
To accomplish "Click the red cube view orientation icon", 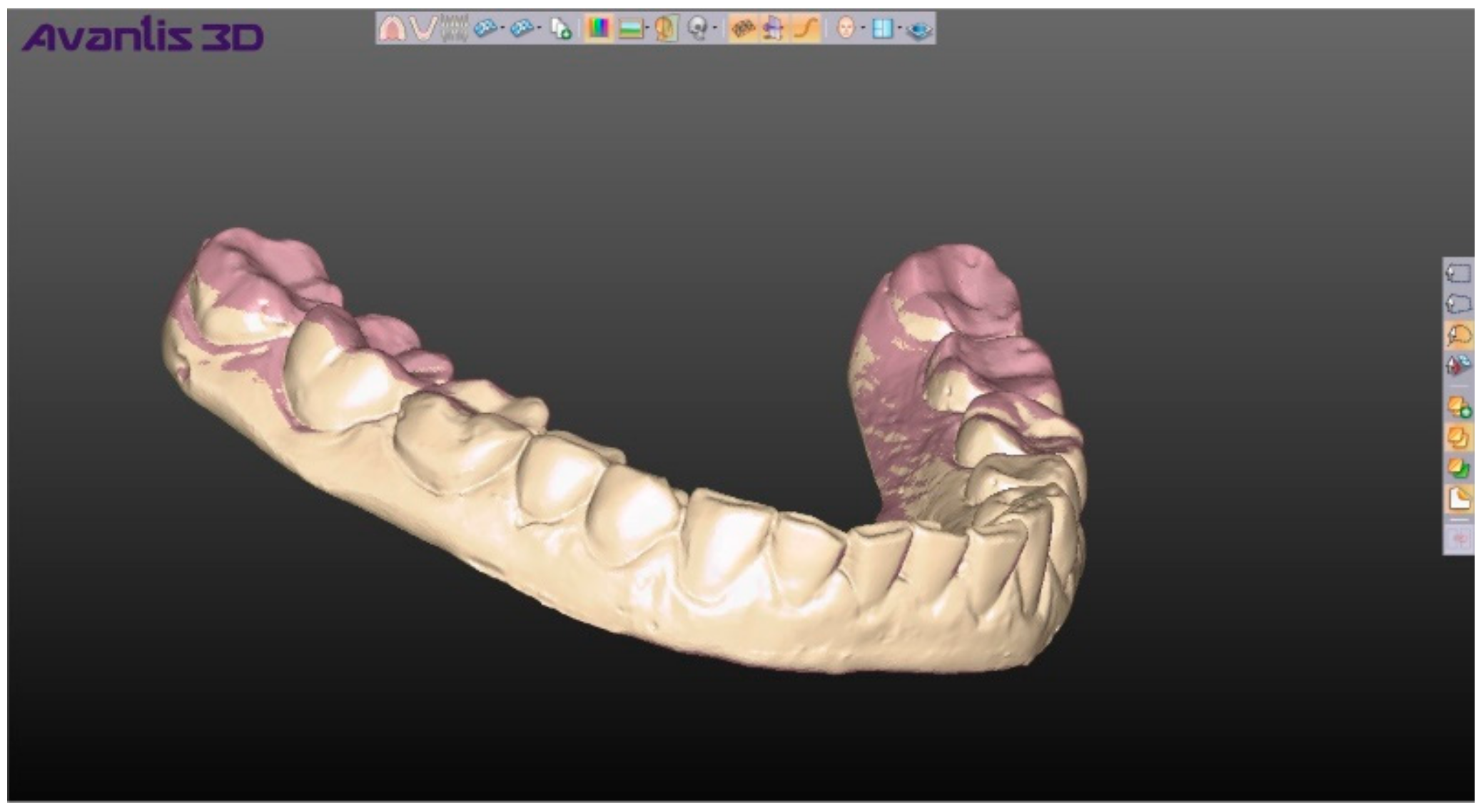I will coord(1458,365).
